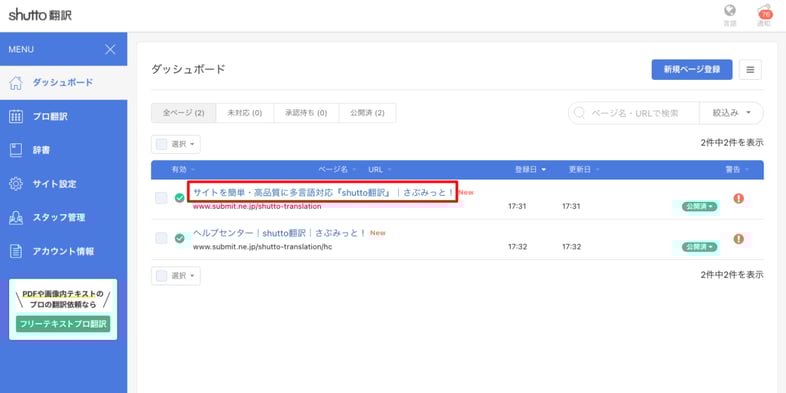The image size is (786, 393).
Task: Open the top 選択 dropdown arrow
Action: [x=192, y=145]
